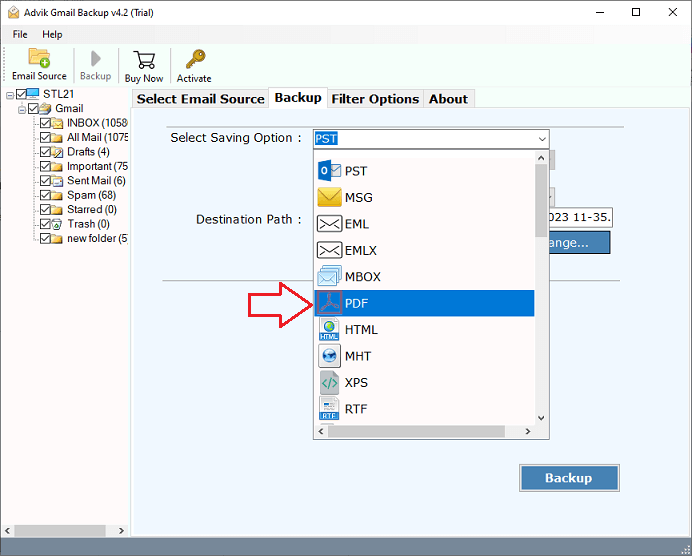Click the Change... destination button
The height and width of the screenshot is (556, 692).
[579, 243]
